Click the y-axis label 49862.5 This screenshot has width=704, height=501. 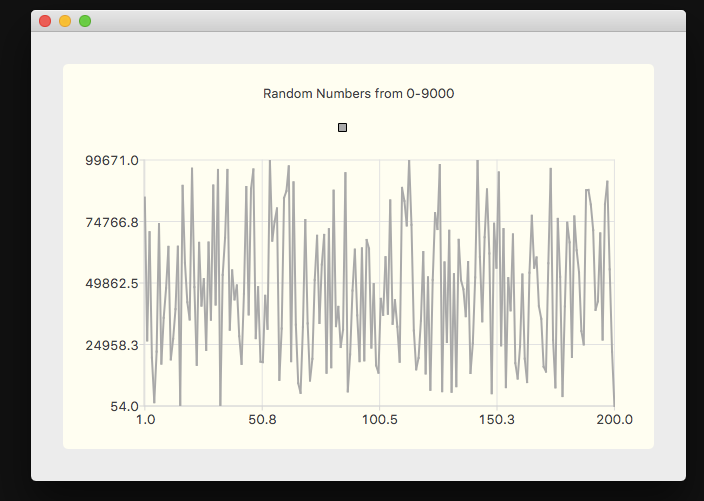click(x=112, y=283)
